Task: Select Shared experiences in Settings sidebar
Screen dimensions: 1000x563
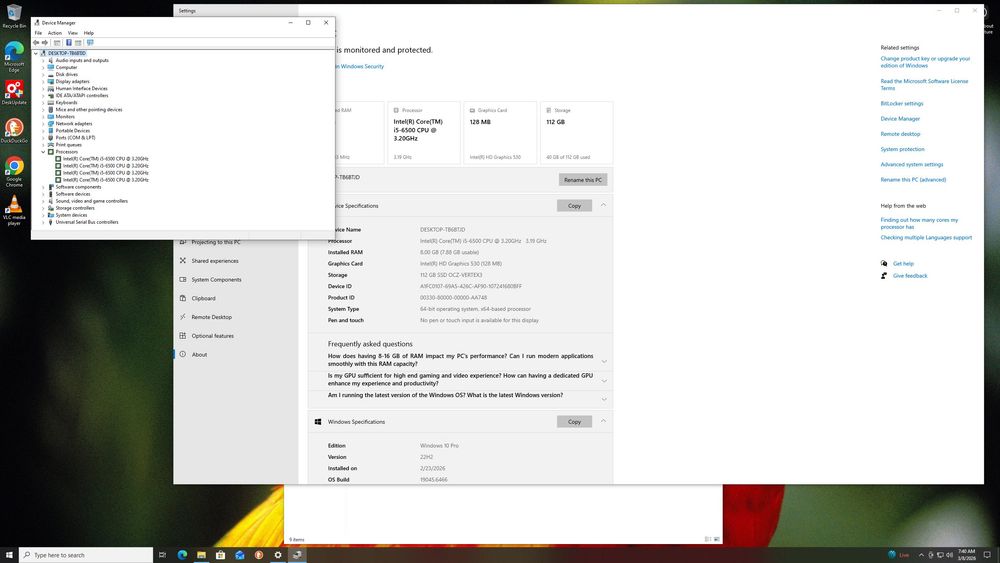Action: pos(215,261)
